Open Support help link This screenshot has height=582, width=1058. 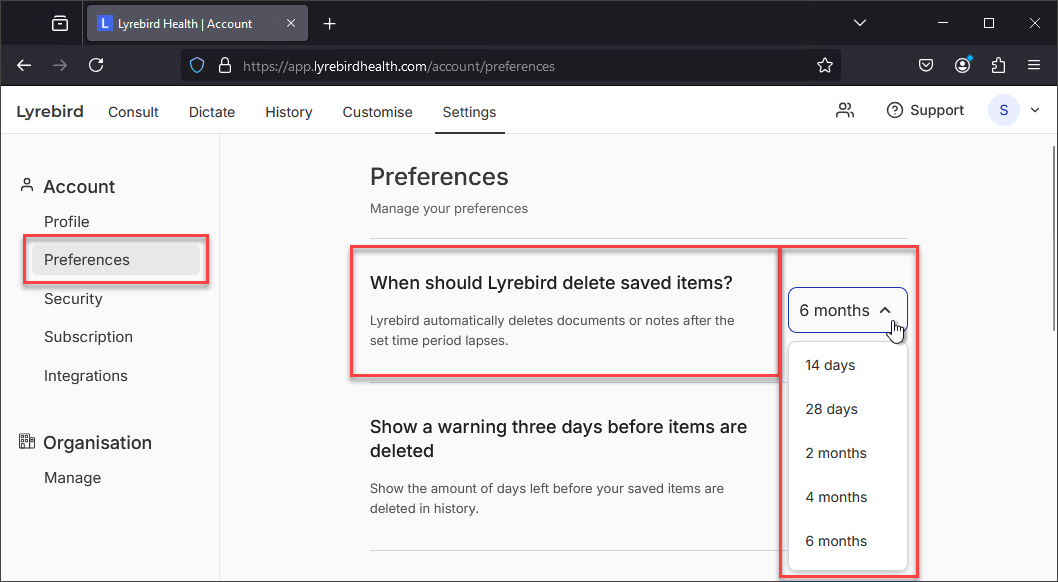pyautogui.click(x=925, y=111)
